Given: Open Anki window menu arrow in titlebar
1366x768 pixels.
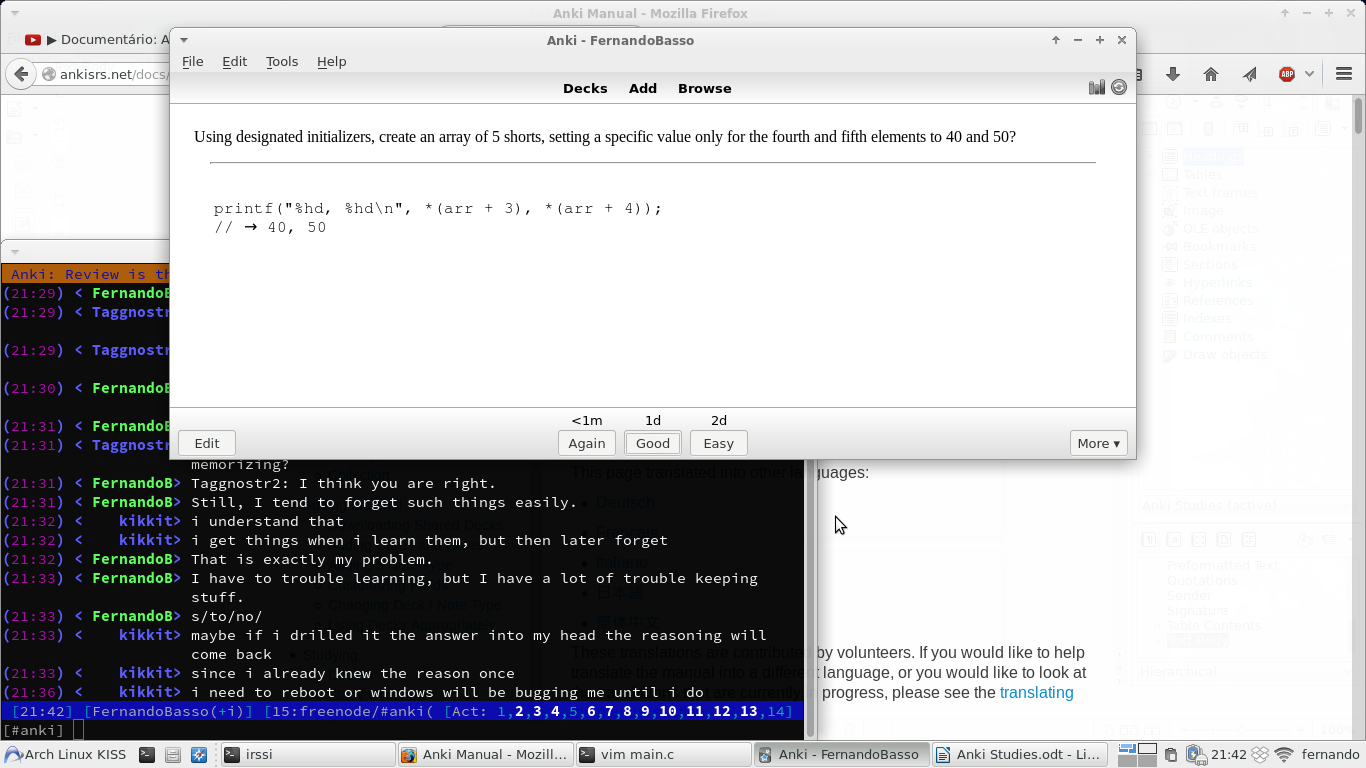Looking at the screenshot, I should pyautogui.click(x=183, y=40).
